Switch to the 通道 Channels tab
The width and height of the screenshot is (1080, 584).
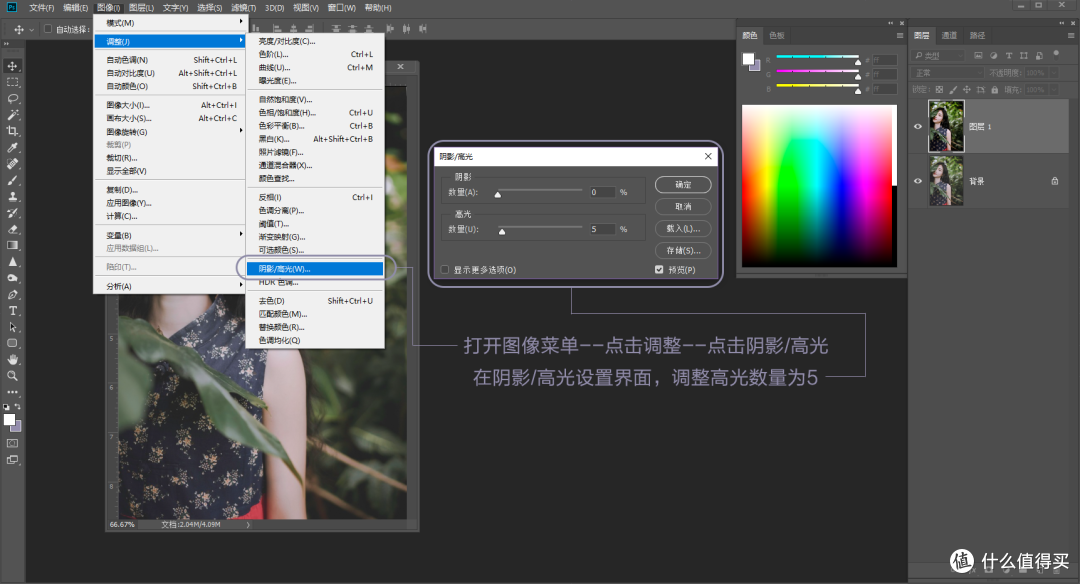click(x=950, y=36)
